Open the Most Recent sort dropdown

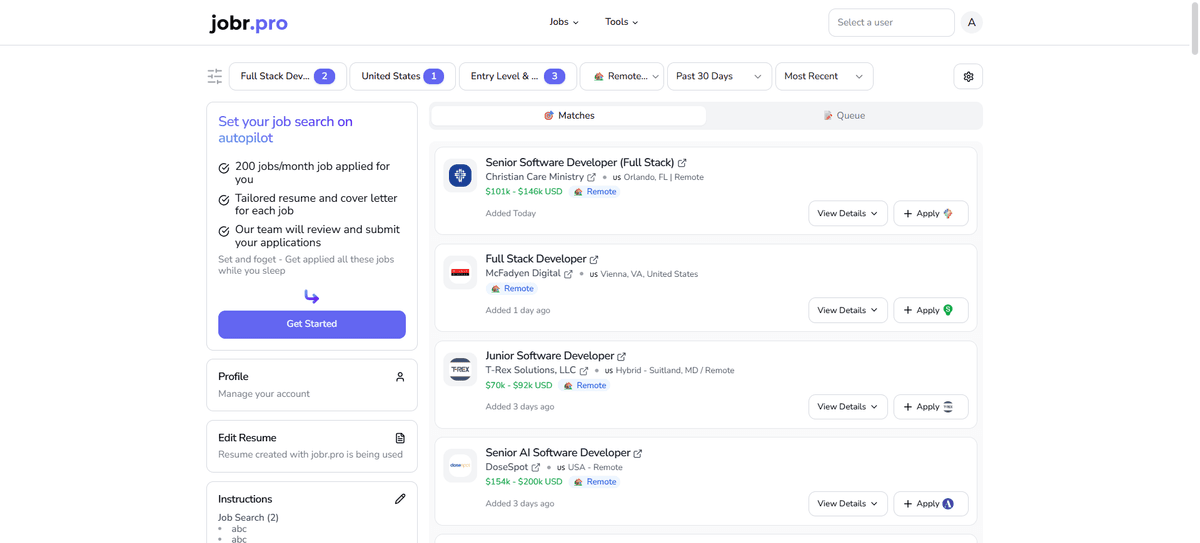823,76
